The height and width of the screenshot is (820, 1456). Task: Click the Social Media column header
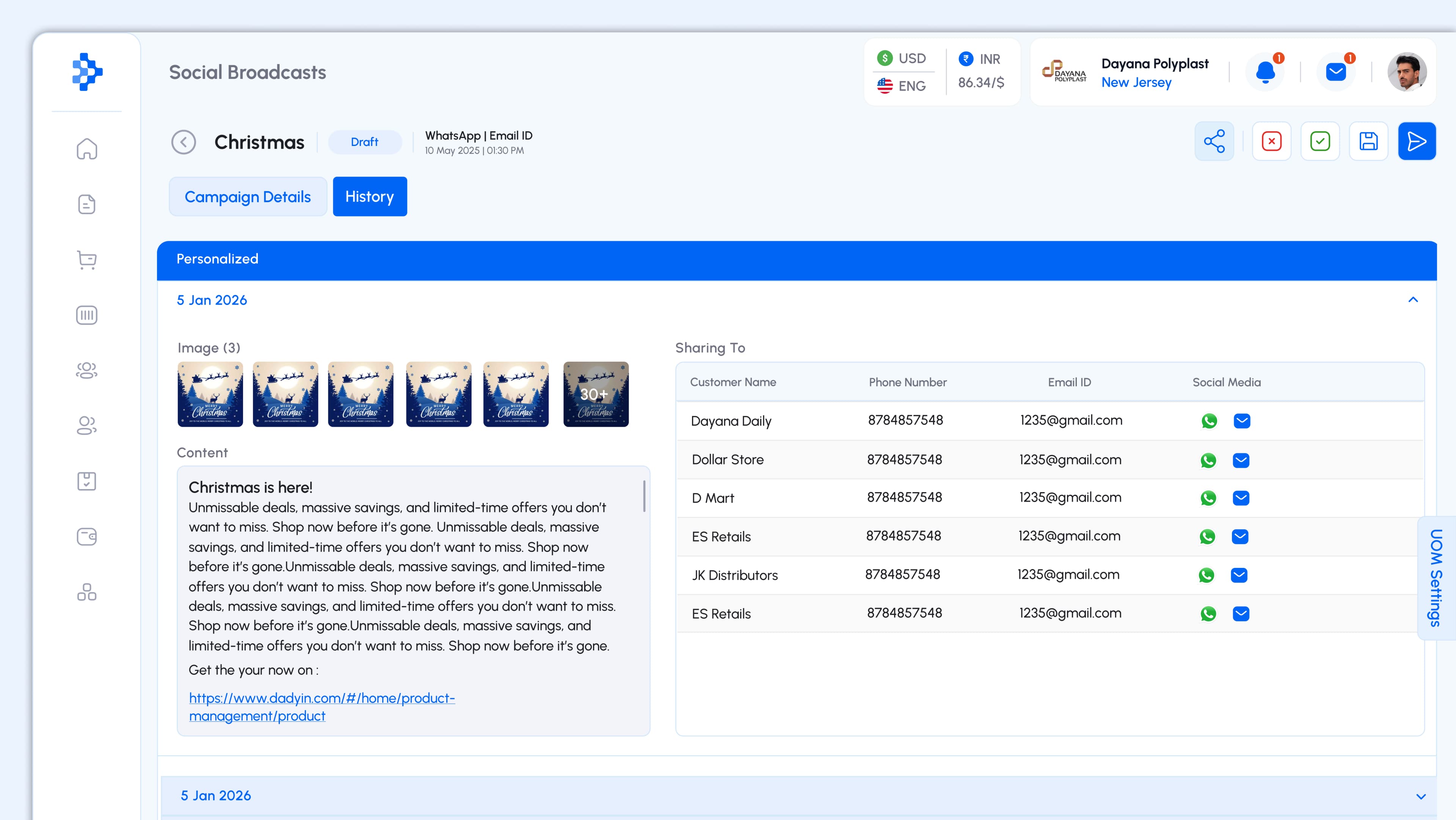tap(1227, 382)
